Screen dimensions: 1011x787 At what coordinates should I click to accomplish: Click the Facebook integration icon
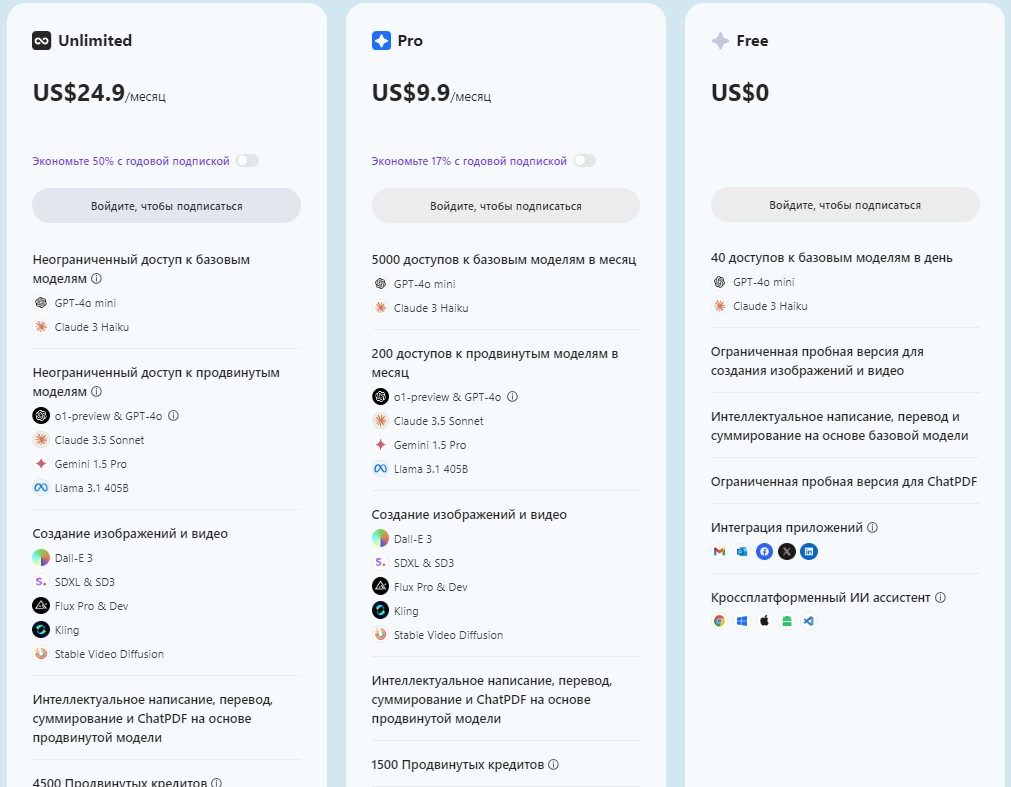pyautogui.click(x=764, y=551)
